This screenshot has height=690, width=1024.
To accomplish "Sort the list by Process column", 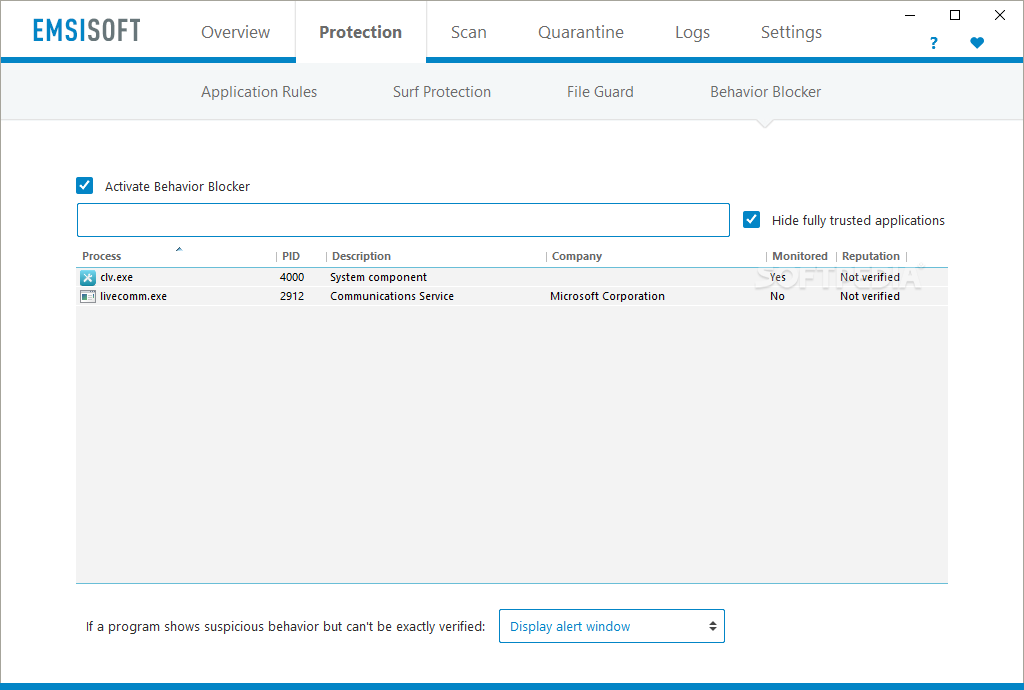I will click(x=102, y=256).
